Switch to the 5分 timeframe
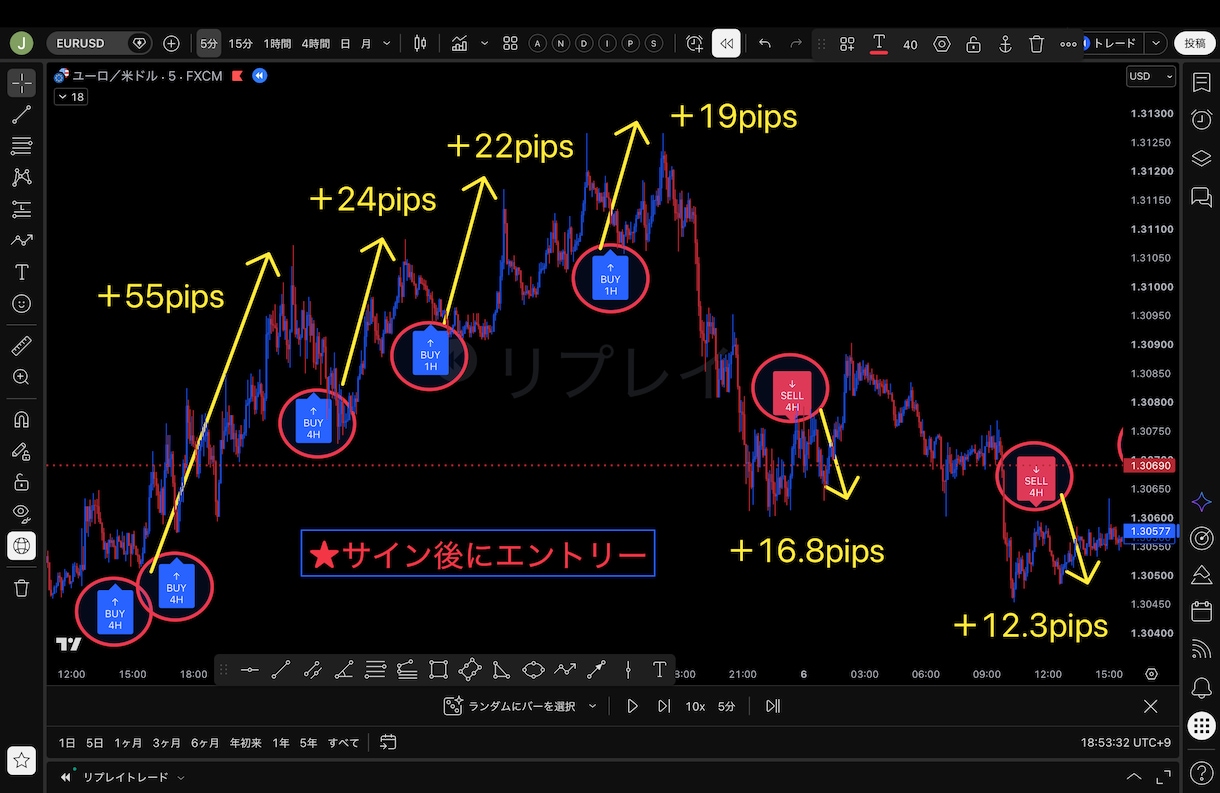Viewport: 1220px width, 793px height. [208, 43]
